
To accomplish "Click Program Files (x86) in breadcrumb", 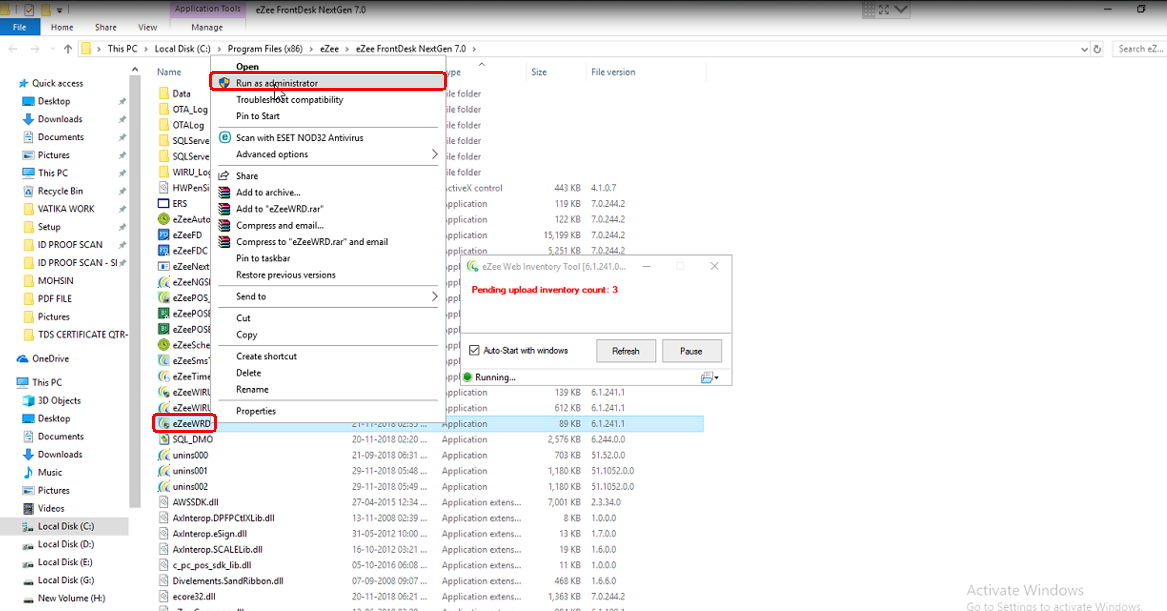I will click(x=265, y=49).
